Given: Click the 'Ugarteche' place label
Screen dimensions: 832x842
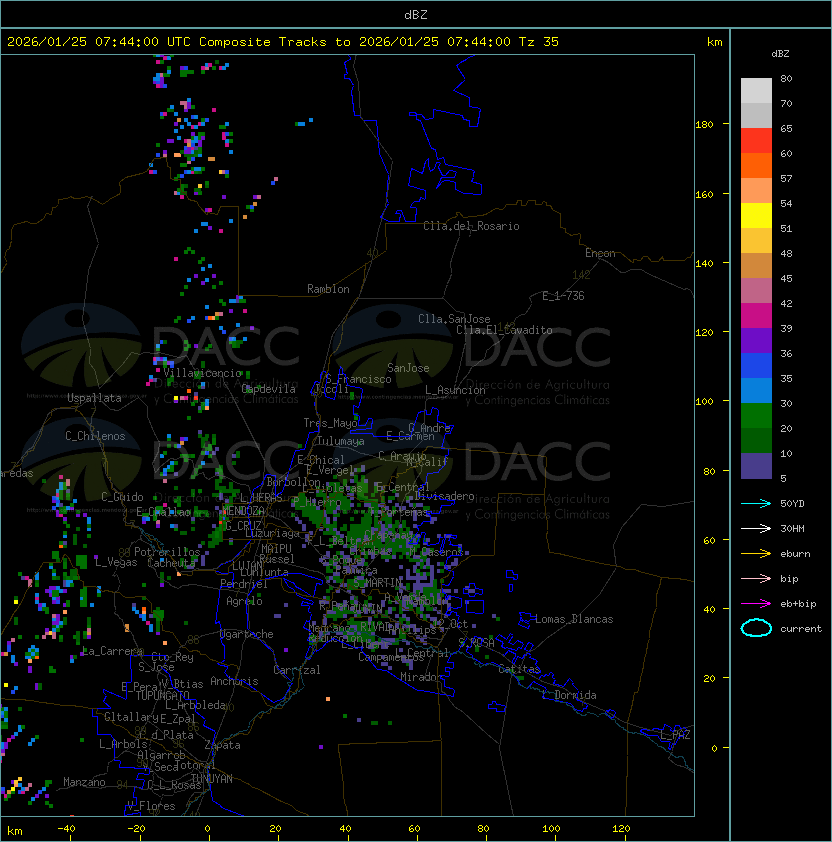Looking at the screenshot, I should coord(247,634).
